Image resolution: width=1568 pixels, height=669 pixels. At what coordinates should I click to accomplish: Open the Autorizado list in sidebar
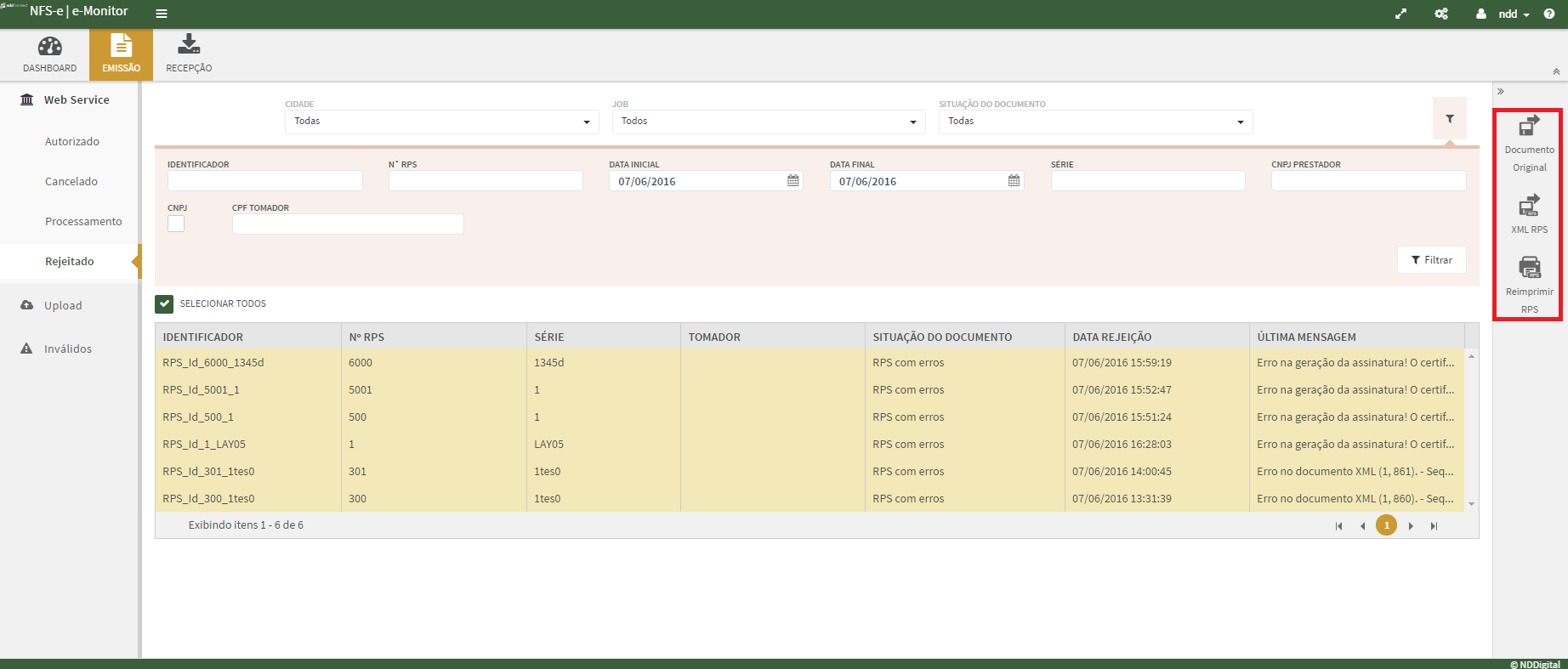(x=72, y=142)
